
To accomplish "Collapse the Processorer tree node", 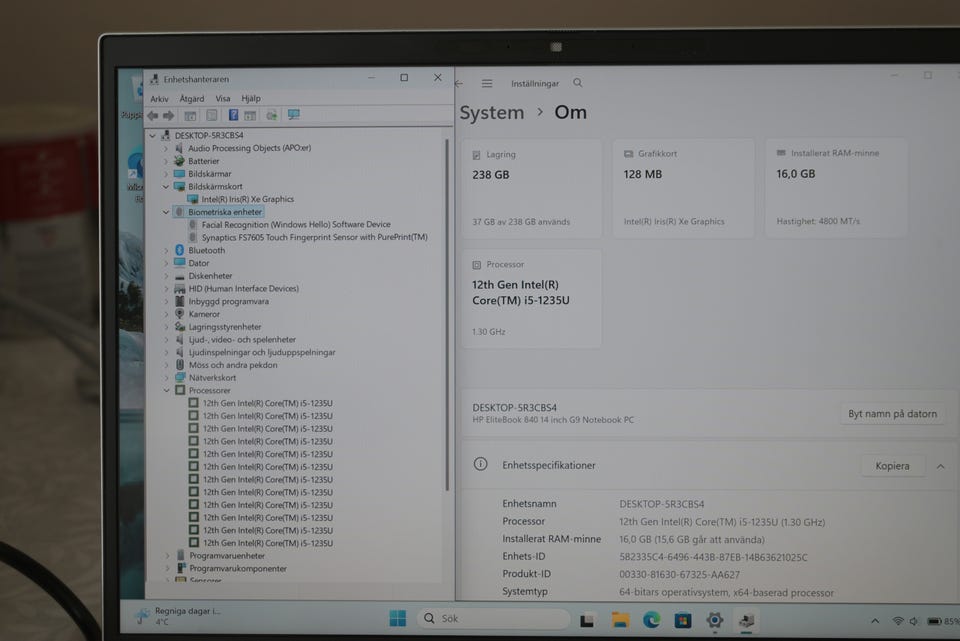I will (167, 391).
